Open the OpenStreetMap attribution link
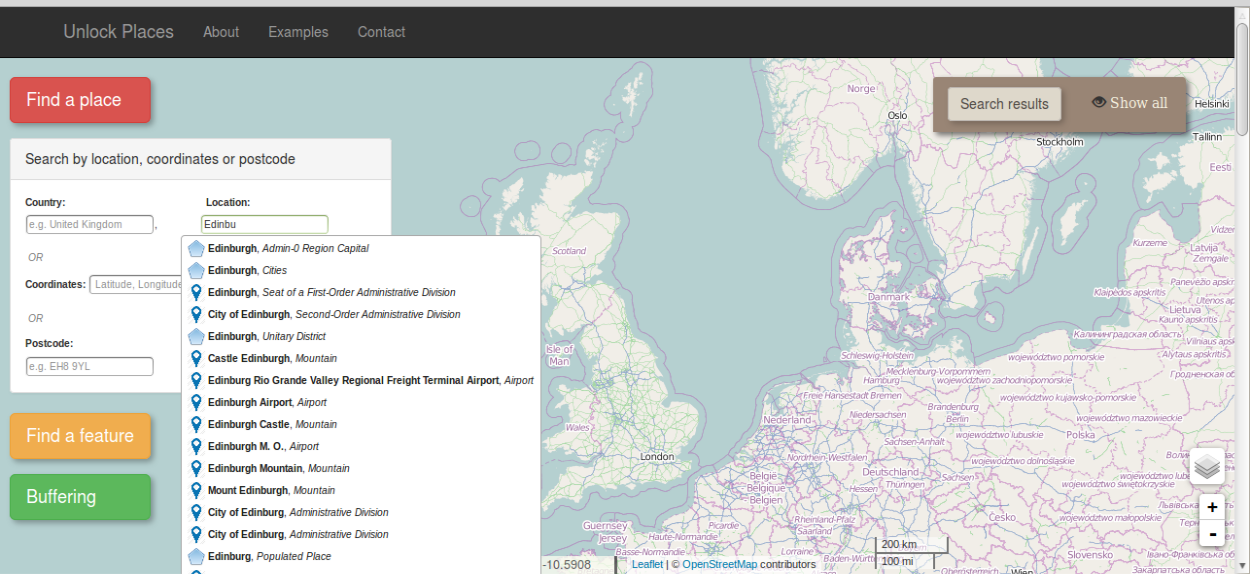Image resolution: width=1250 pixels, height=574 pixels. point(719,565)
